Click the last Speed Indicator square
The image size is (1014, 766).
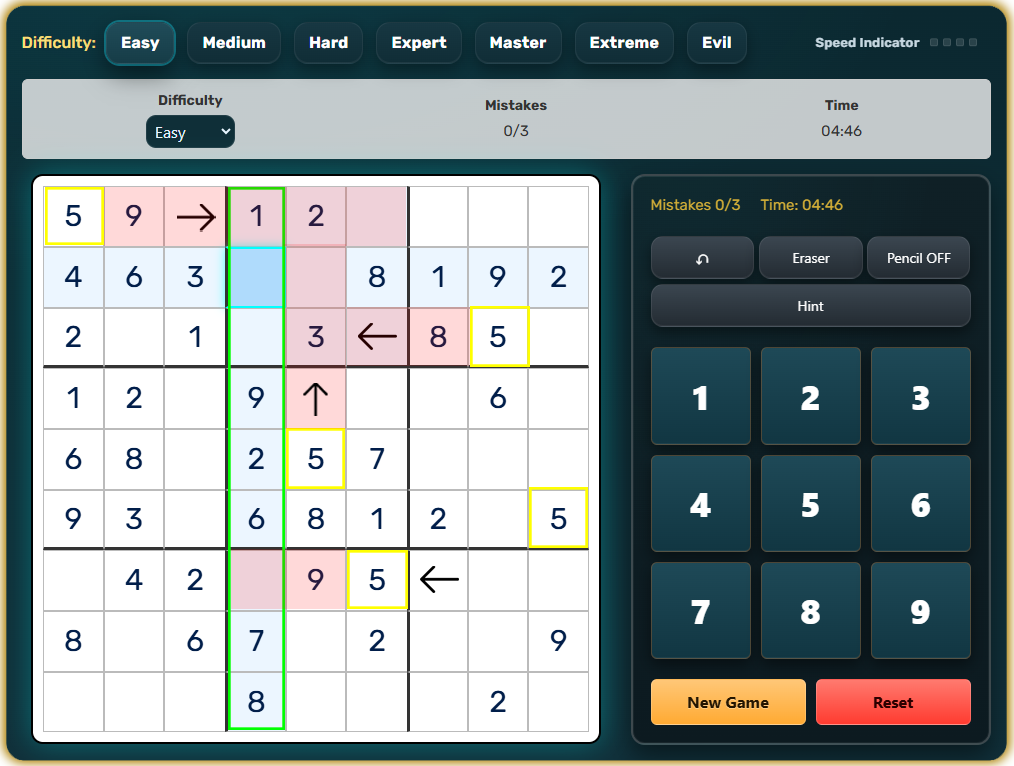tap(973, 43)
